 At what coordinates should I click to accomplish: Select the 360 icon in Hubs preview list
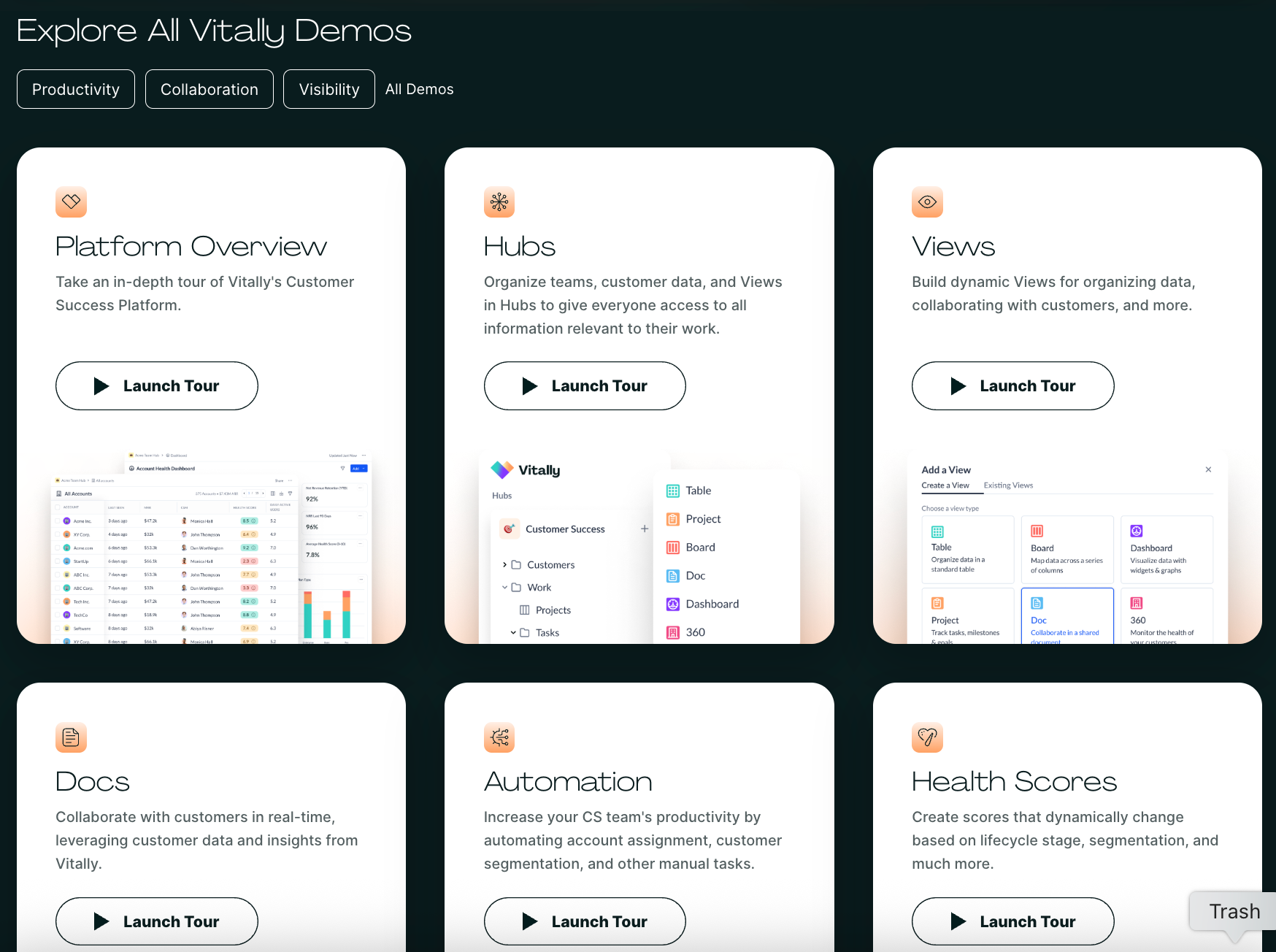[673, 632]
